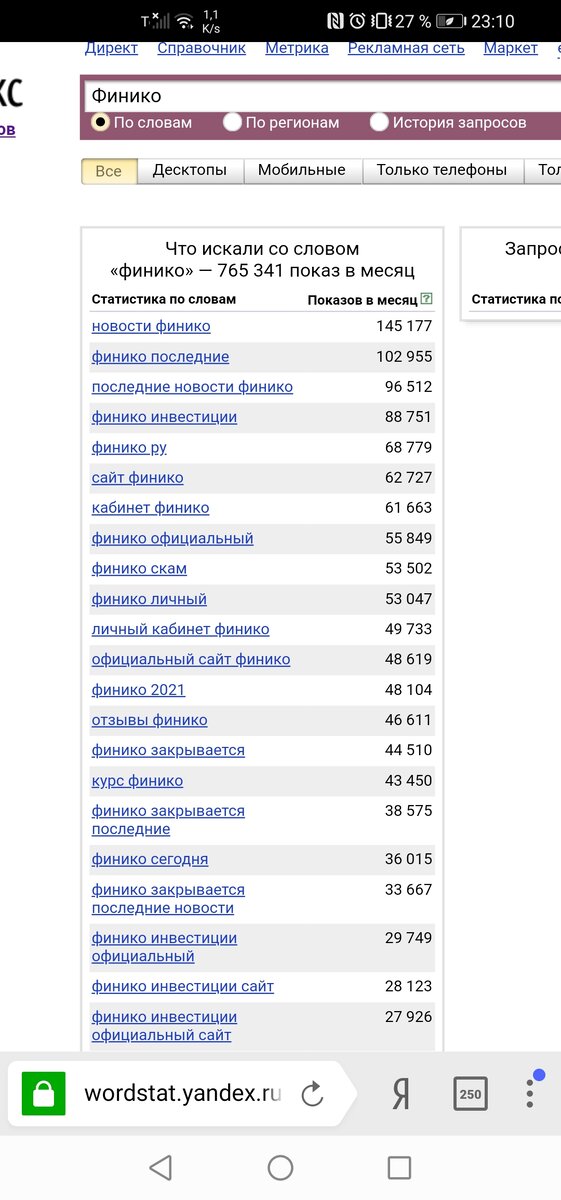Image resolution: width=561 pixels, height=1200 pixels.
Task: Tap the Android back navigation triangle
Action: [x=160, y=1167]
